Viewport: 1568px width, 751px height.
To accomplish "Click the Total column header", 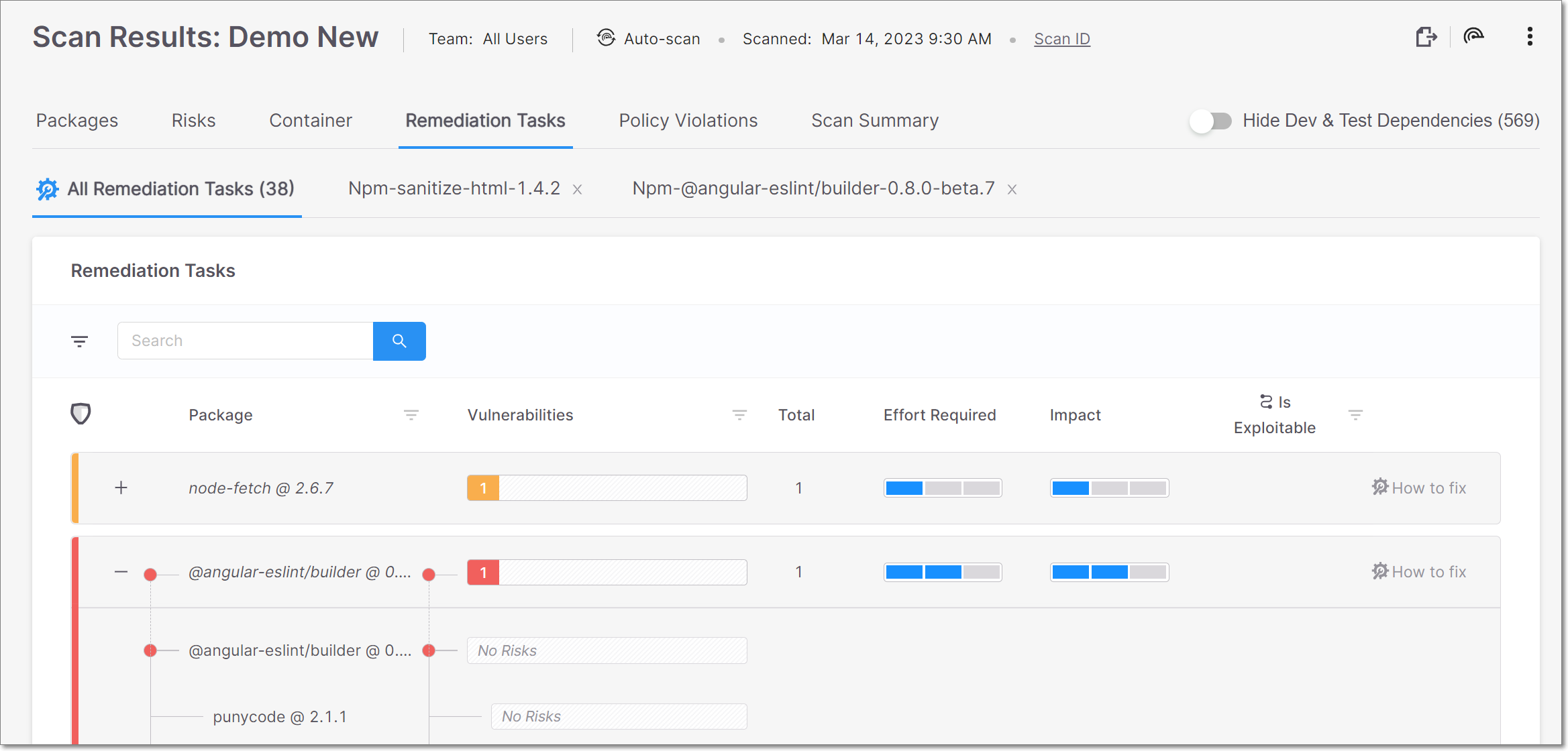I will click(x=796, y=415).
